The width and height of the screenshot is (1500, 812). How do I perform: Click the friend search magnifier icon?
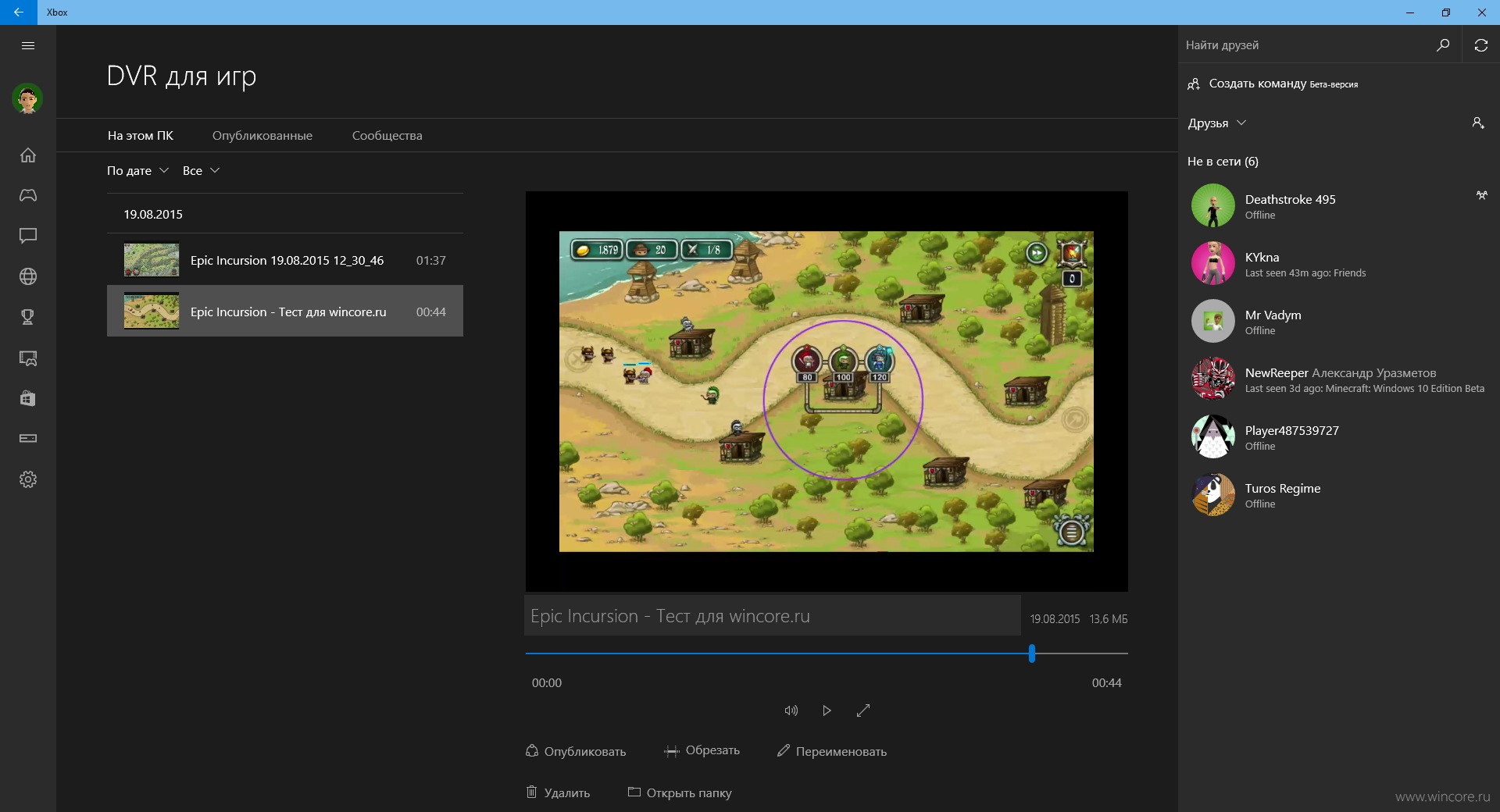tap(1443, 45)
